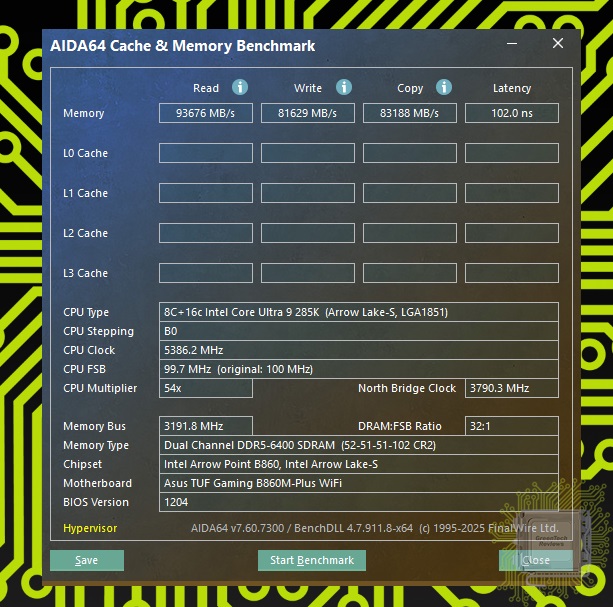
Task: Select Memory Latency value 102.0 ns
Action: pos(512,113)
